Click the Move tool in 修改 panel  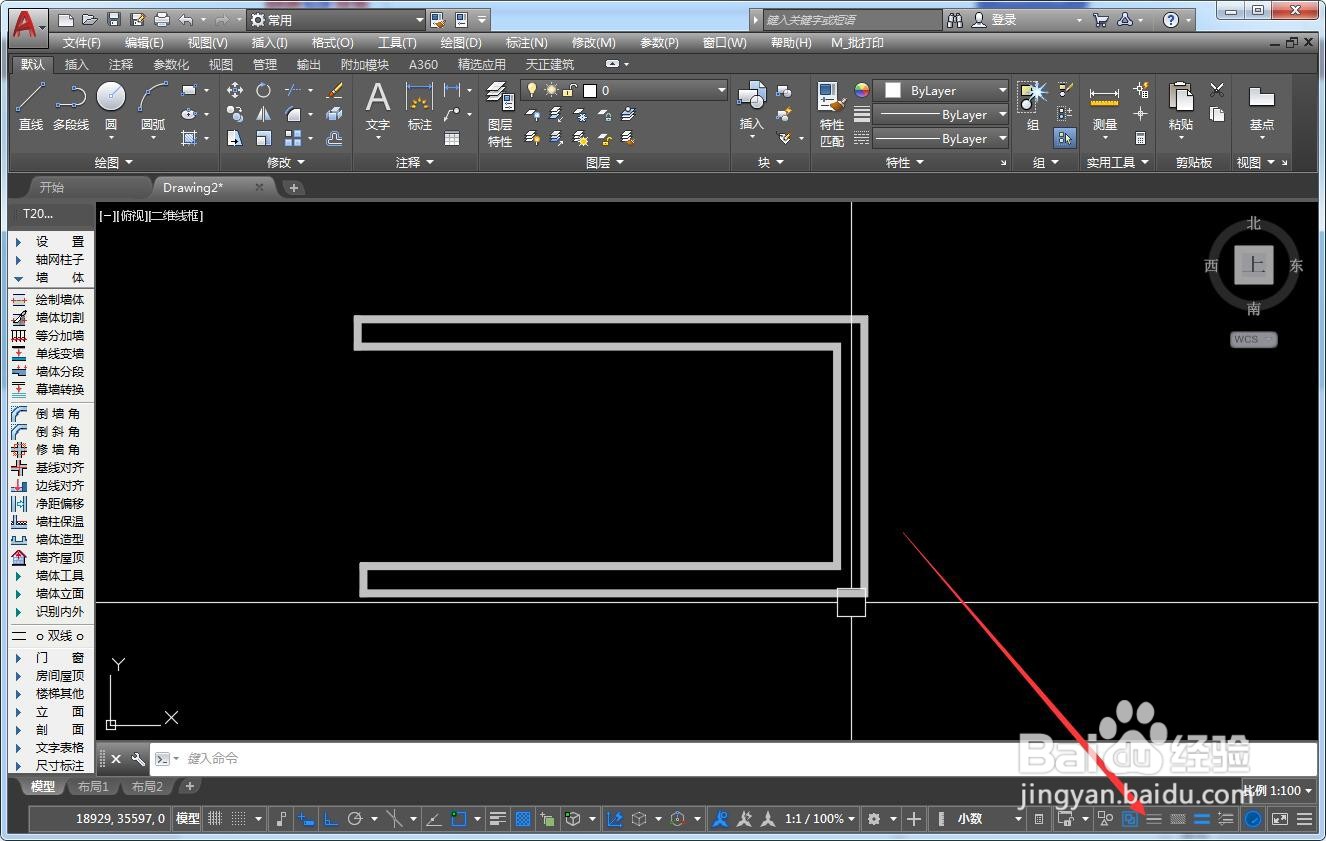click(235, 90)
